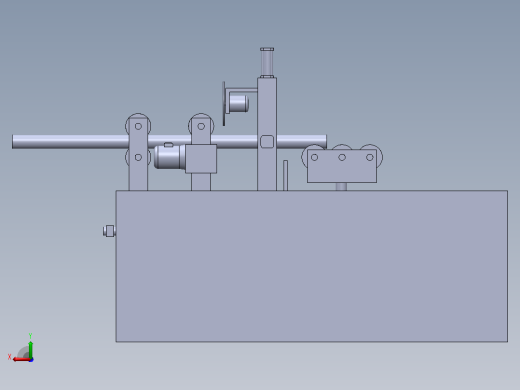Image resolution: width=520 pixels, height=390 pixels.
Task: Pick the left hole of the three-roller block
Action: (x=314, y=157)
